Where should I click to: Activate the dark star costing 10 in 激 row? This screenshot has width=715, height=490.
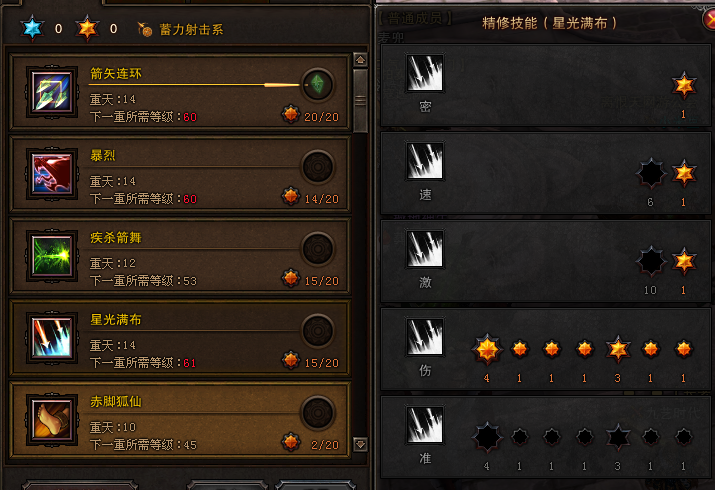point(651,261)
